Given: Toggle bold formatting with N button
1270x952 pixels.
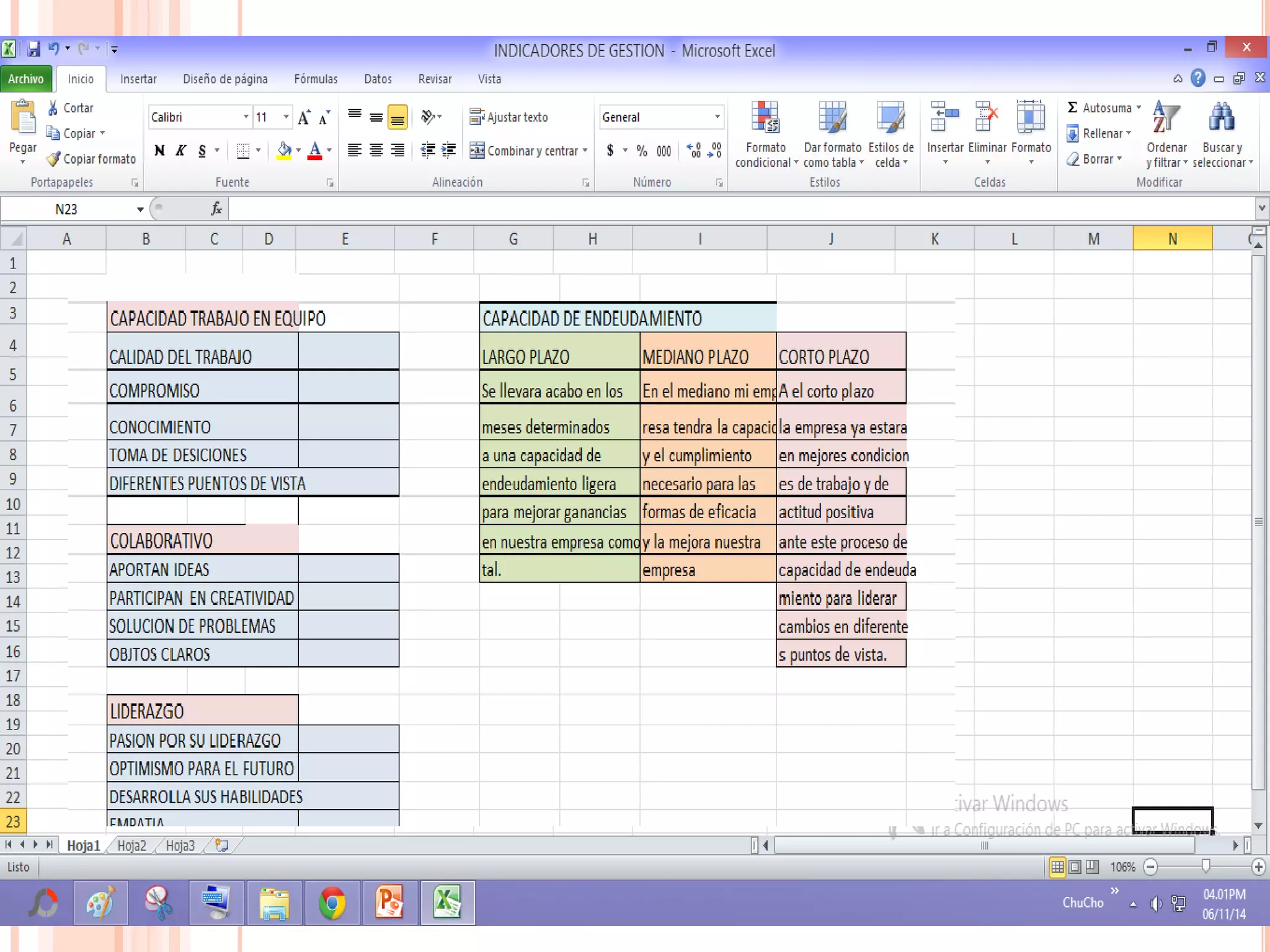Looking at the screenshot, I should click(160, 151).
